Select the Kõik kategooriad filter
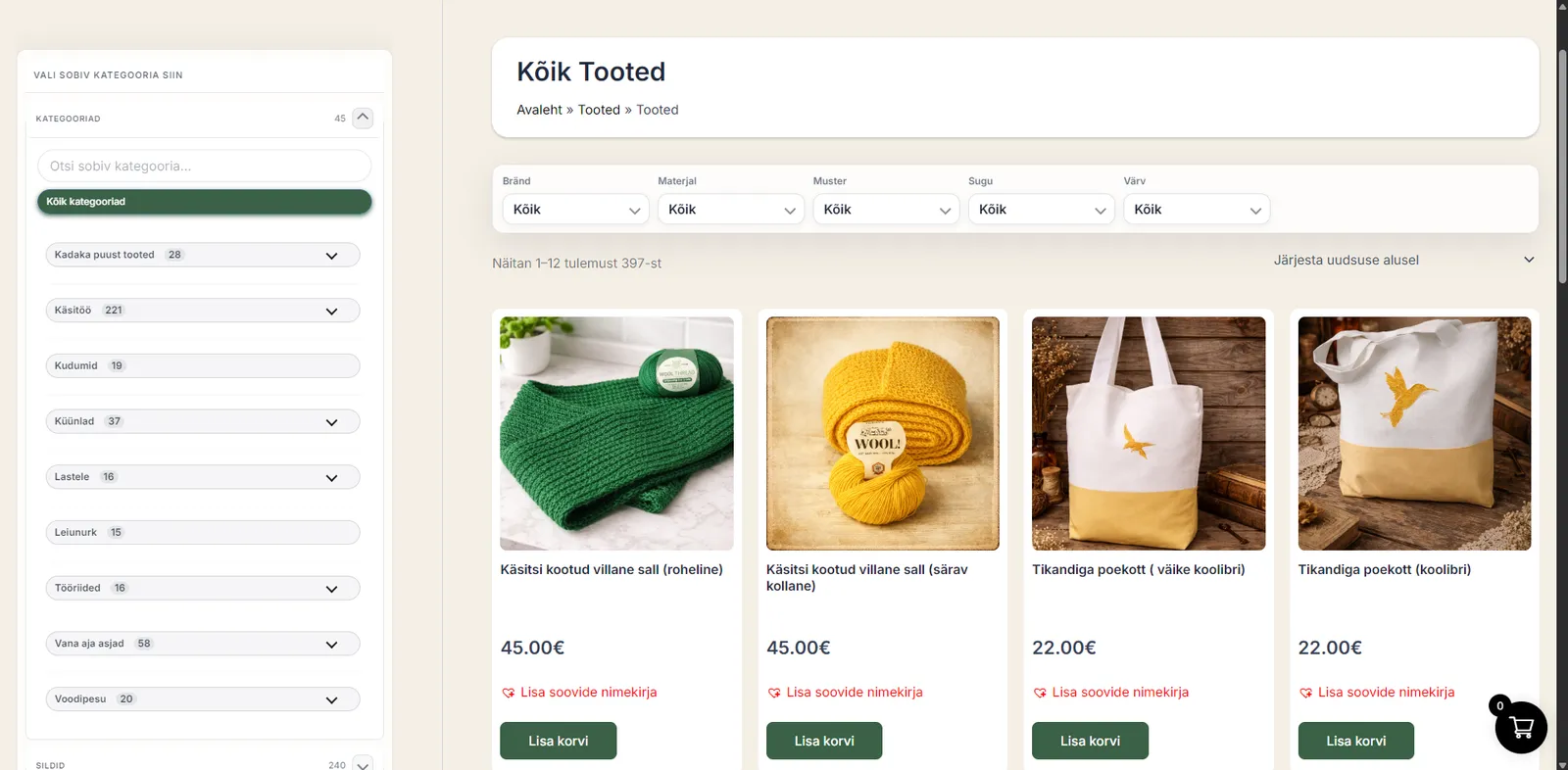 pyautogui.click(x=204, y=202)
